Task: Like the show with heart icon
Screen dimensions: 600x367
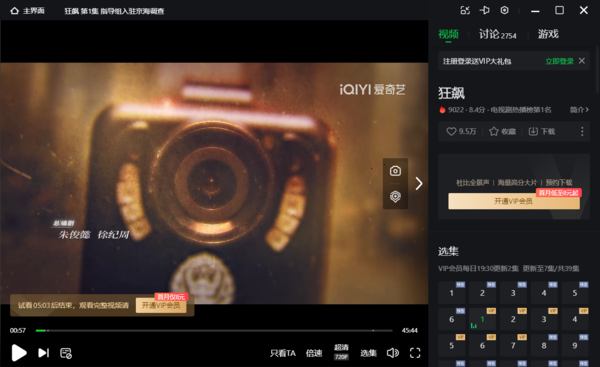Action: click(461, 132)
